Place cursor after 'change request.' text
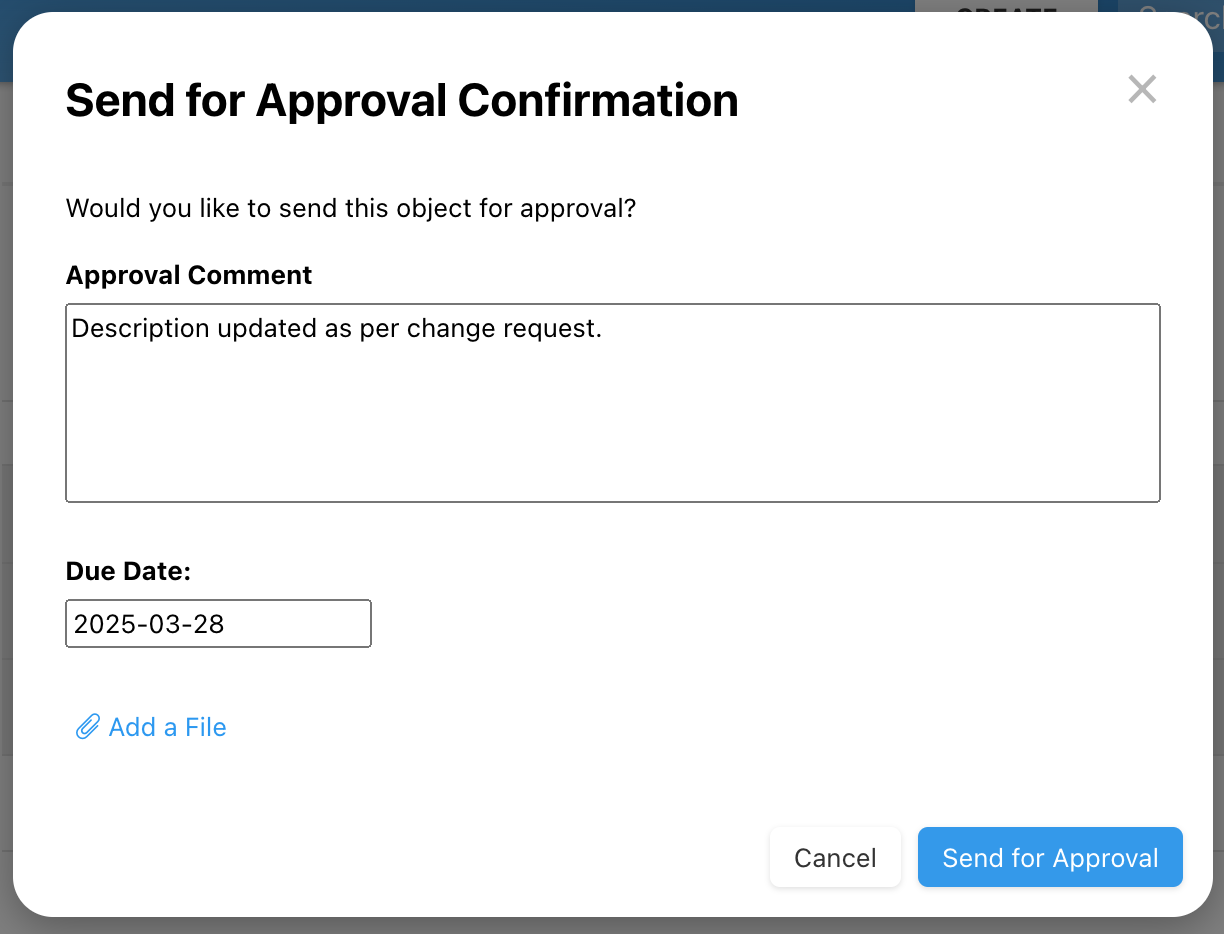1224x934 pixels. (x=604, y=328)
